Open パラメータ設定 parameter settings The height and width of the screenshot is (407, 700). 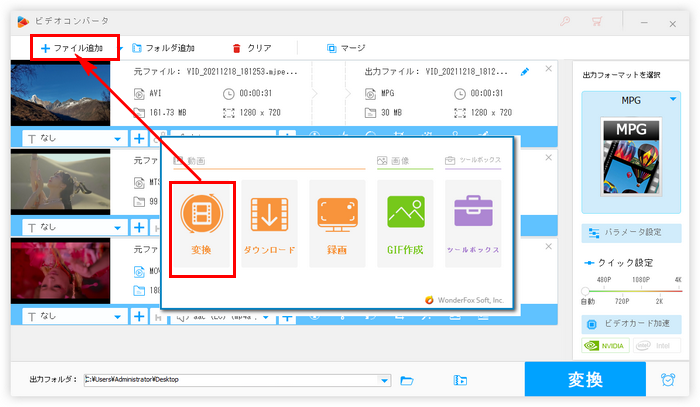[x=632, y=232]
